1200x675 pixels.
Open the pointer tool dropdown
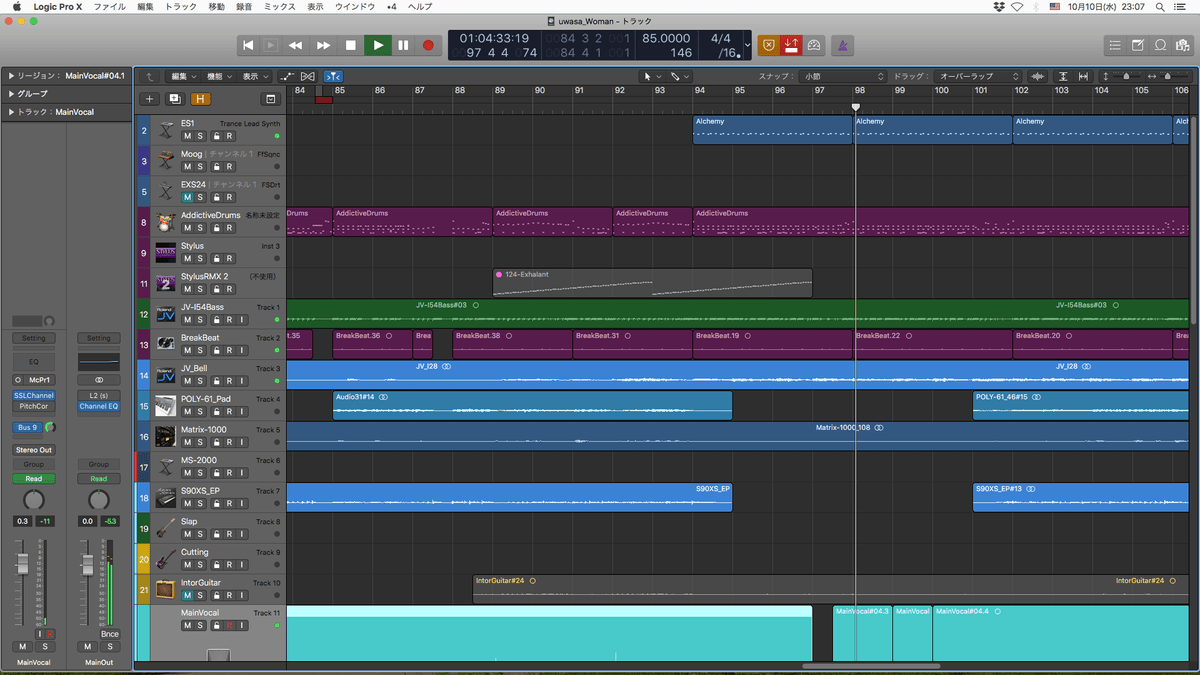[652, 76]
